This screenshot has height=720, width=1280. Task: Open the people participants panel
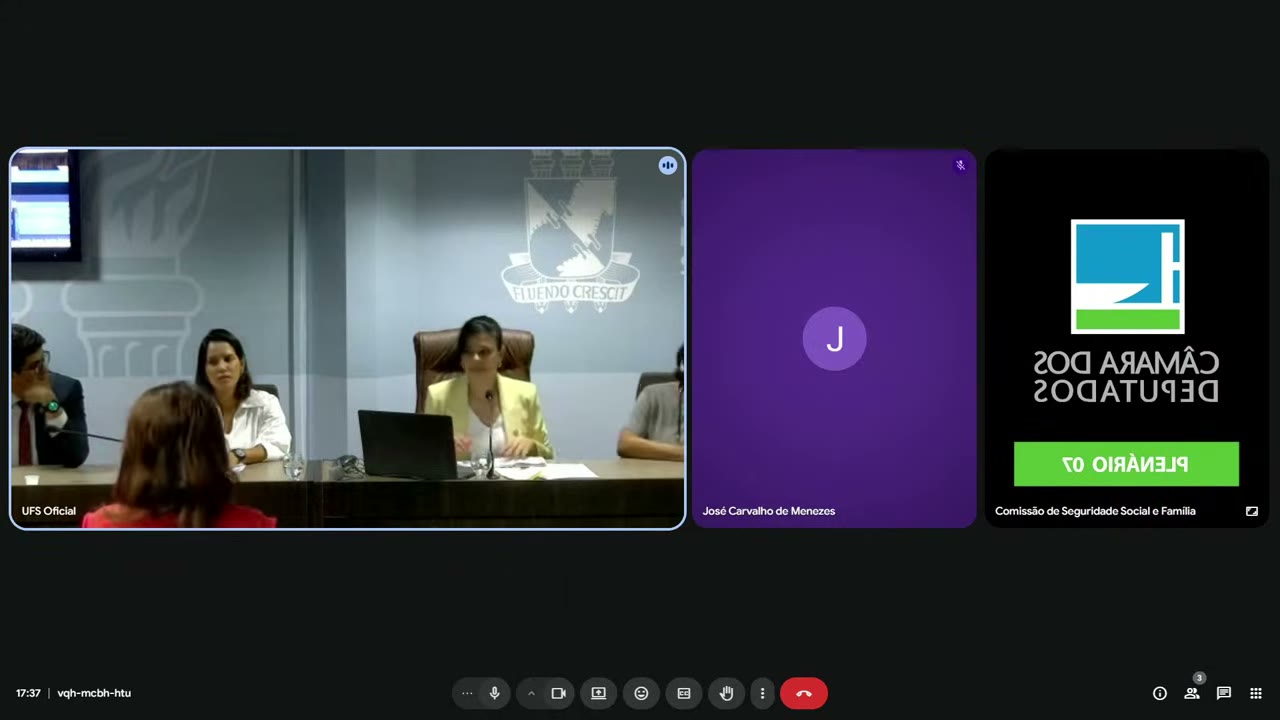click(1192, 693)
